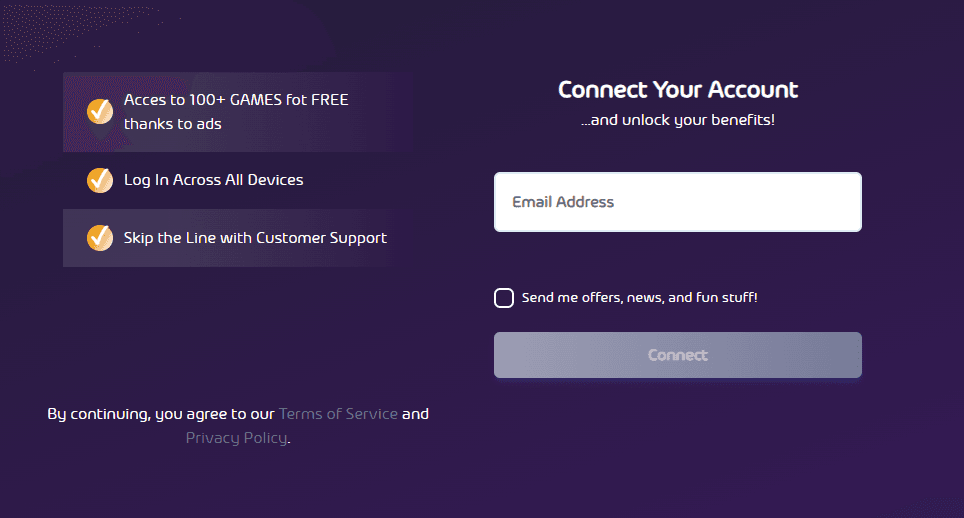Click the word 'and' after Terms of Service

pos(415,414)
